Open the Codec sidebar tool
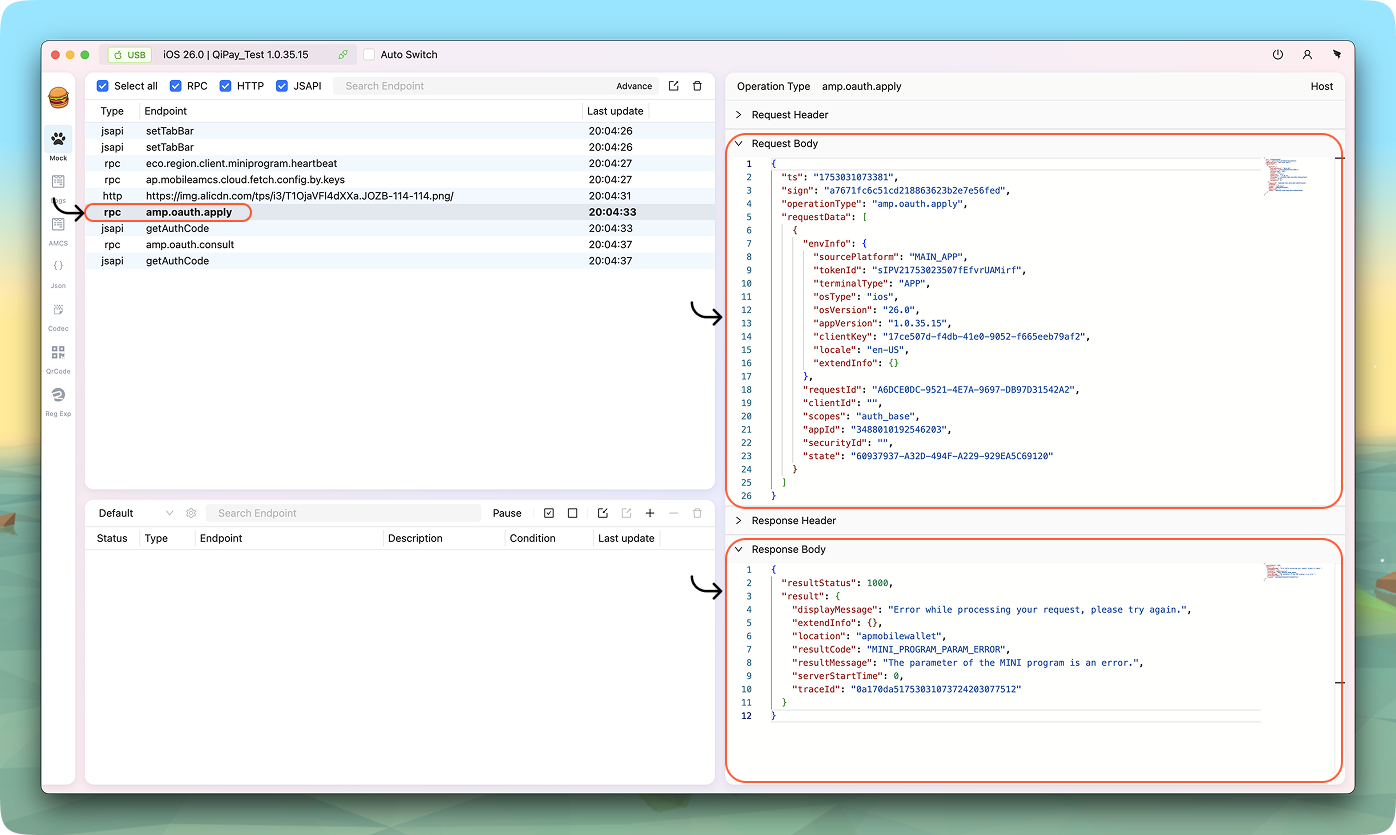This screenshot has height=835, width=1396. click(58, 310)
